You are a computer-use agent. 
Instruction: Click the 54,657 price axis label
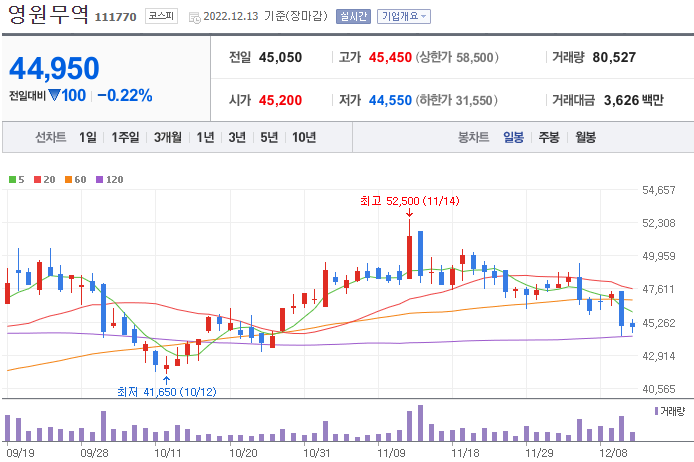click(659, 190)
